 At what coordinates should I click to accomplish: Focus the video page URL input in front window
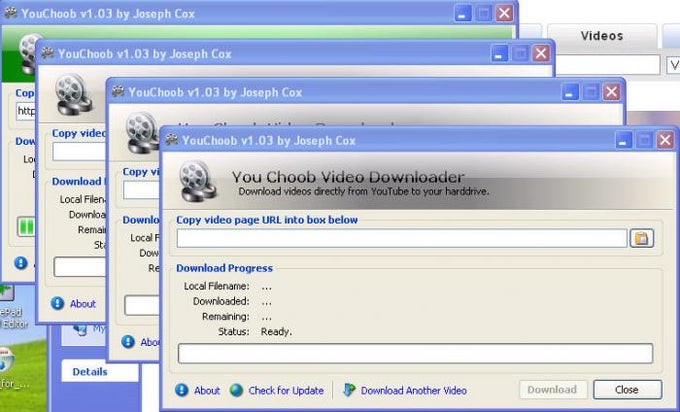coord(402,239)
